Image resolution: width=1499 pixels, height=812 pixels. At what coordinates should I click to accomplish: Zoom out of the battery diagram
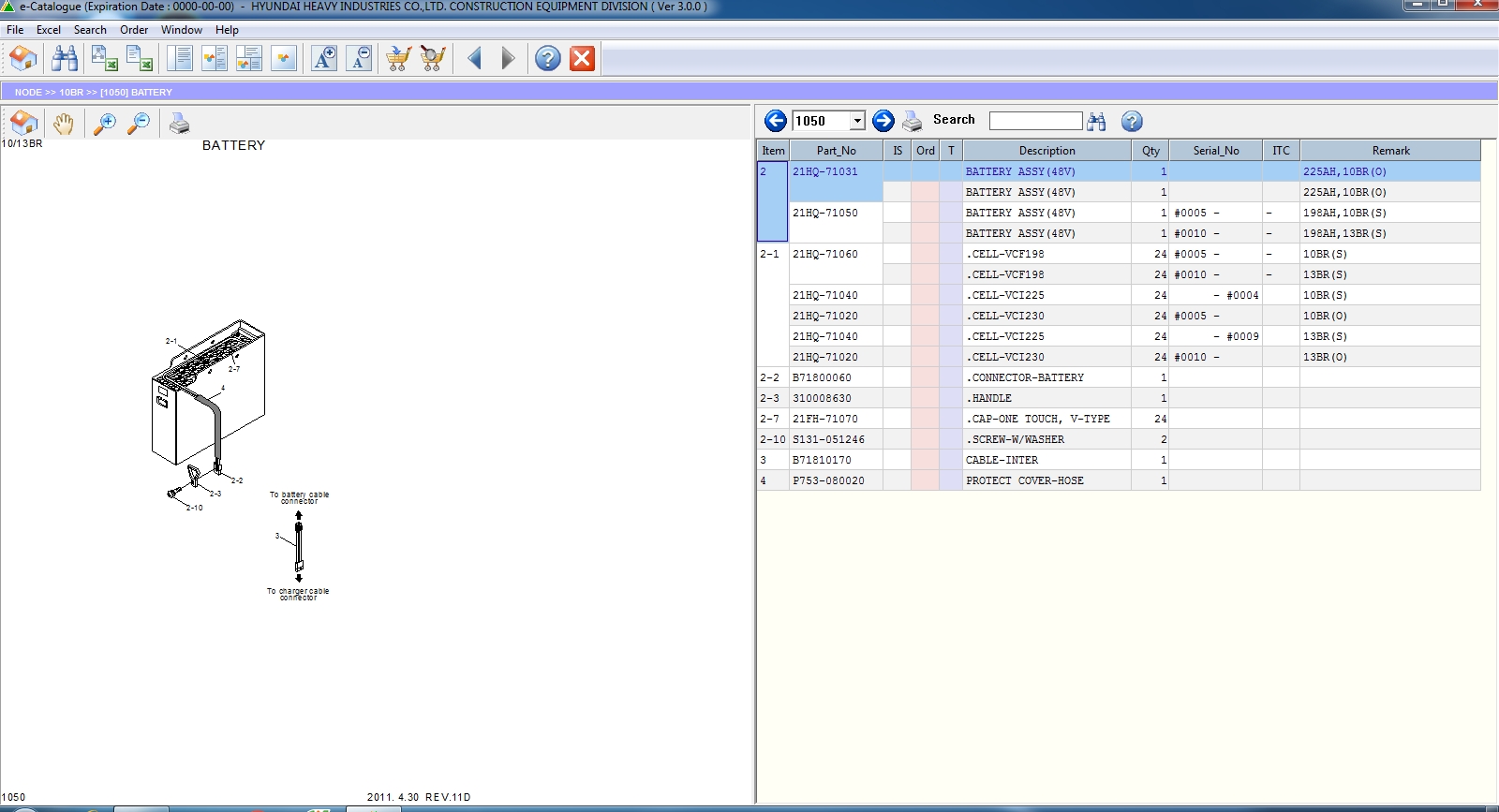[139, 123]
